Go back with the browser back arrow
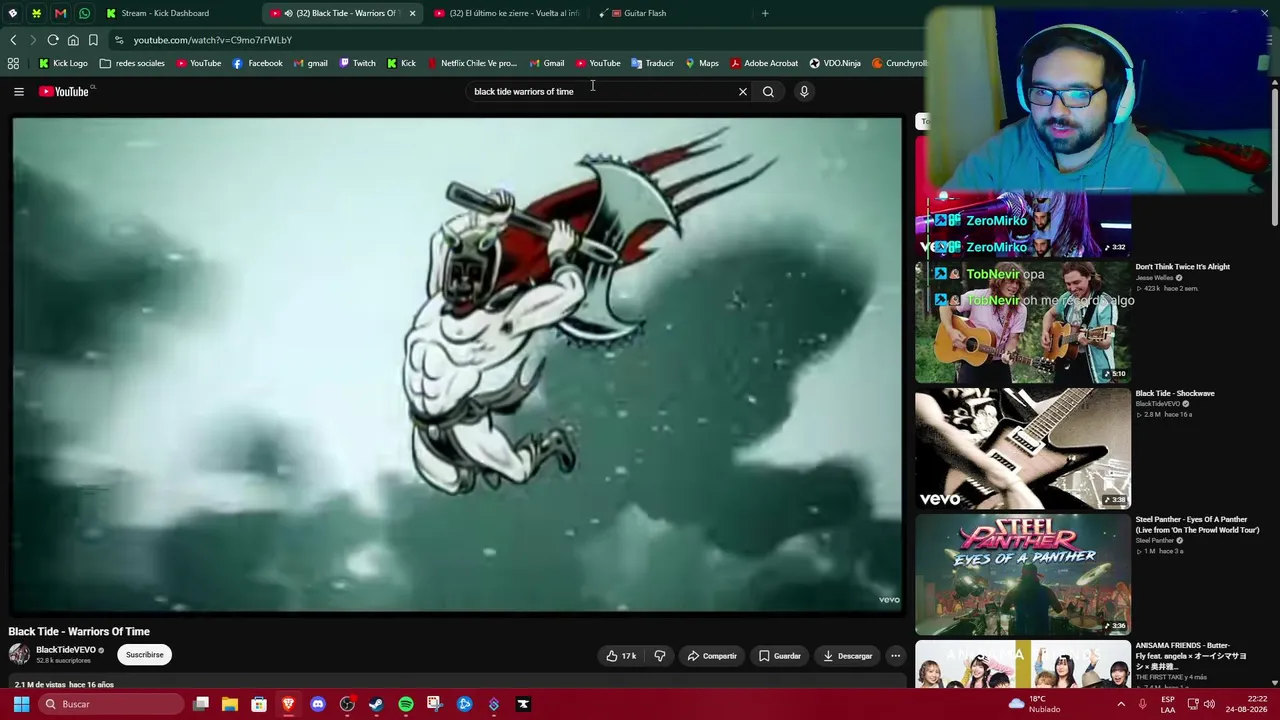 (13, 40)
